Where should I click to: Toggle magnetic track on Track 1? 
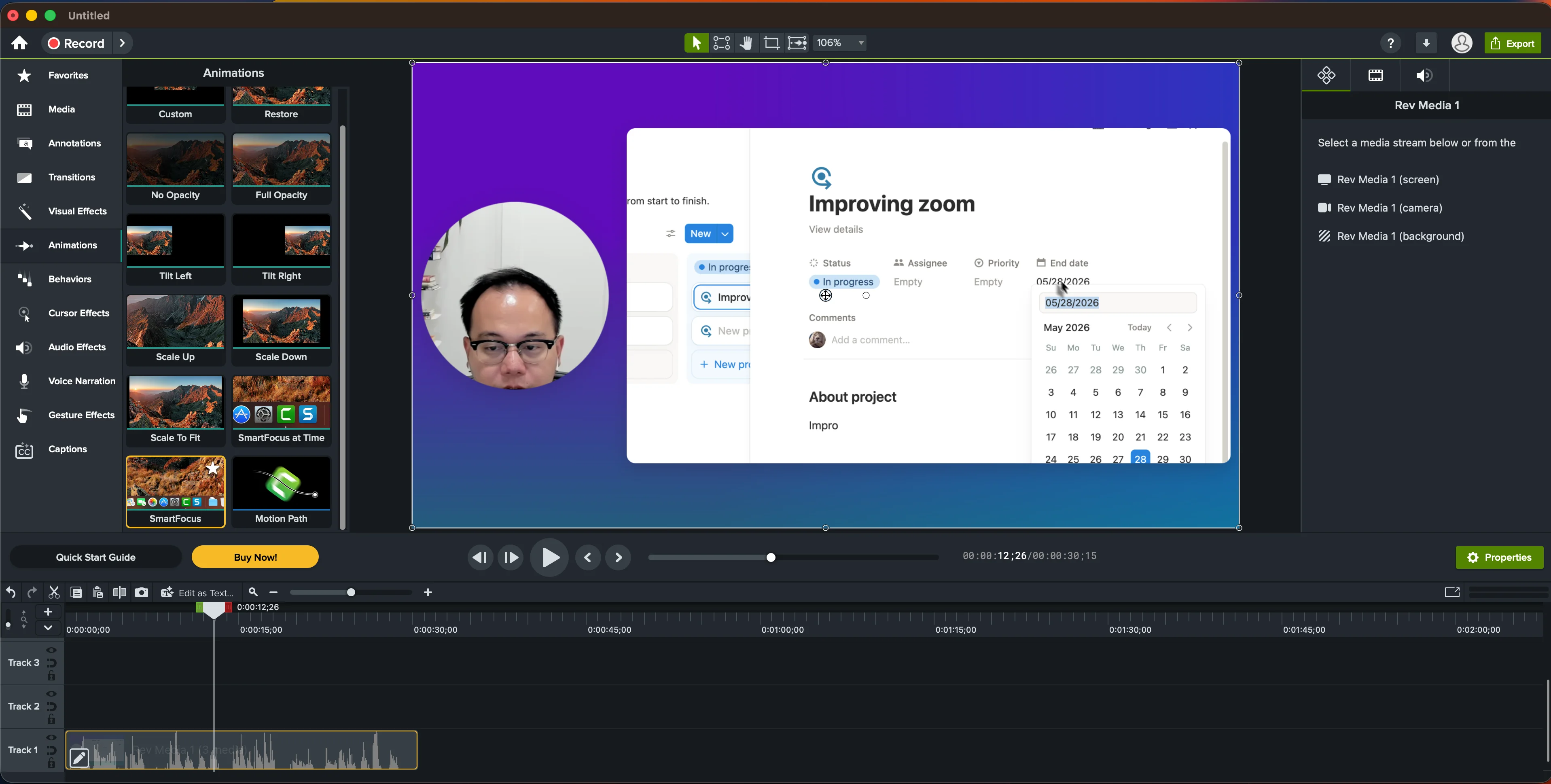click(x=51, y=750)
